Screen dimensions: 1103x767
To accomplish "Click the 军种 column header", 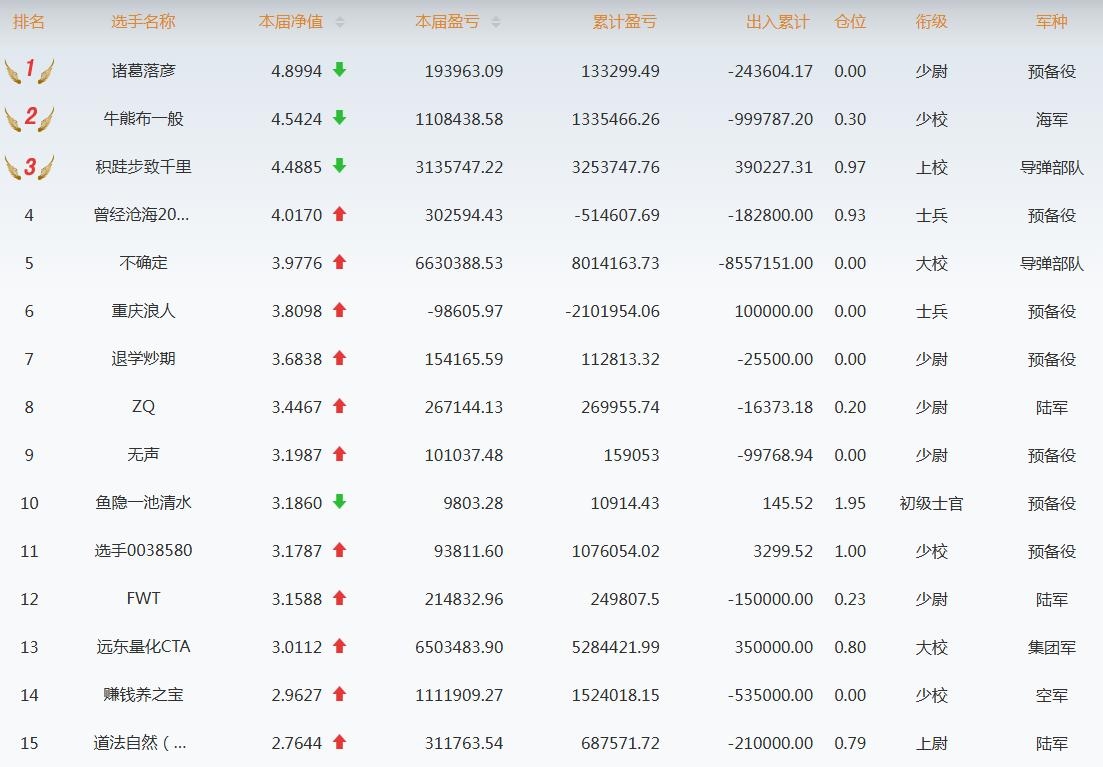I will click(1051, 22).
